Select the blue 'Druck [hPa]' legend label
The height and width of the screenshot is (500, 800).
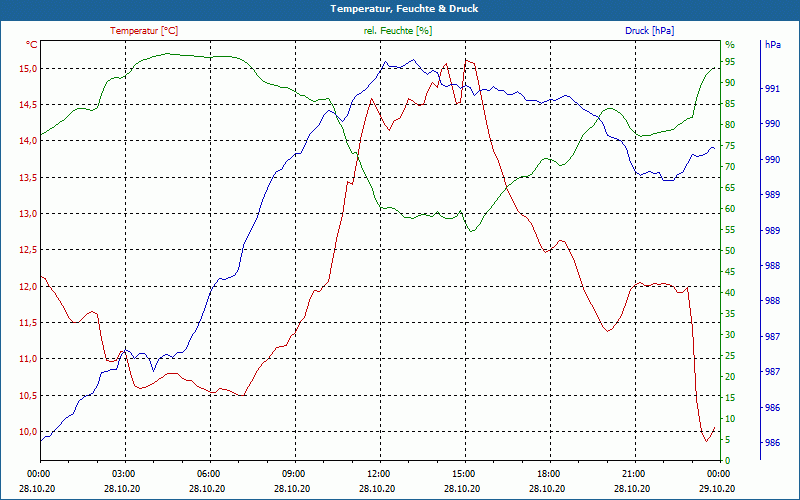point(649,31)
